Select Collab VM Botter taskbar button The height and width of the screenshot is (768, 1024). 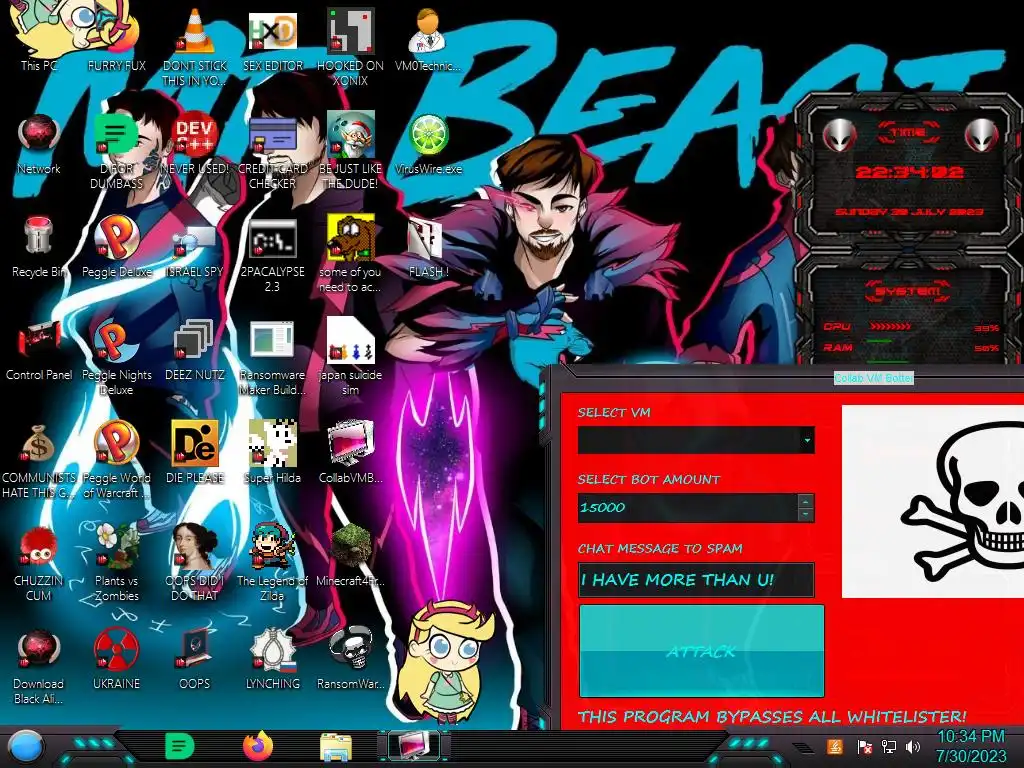pyautogui.click(x=414, y=746)
